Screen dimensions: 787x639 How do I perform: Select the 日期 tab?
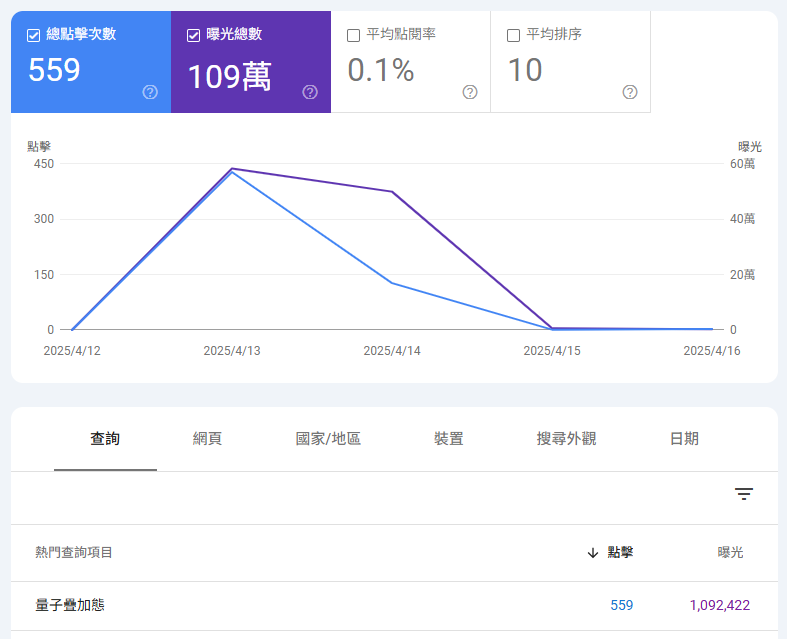684,439
